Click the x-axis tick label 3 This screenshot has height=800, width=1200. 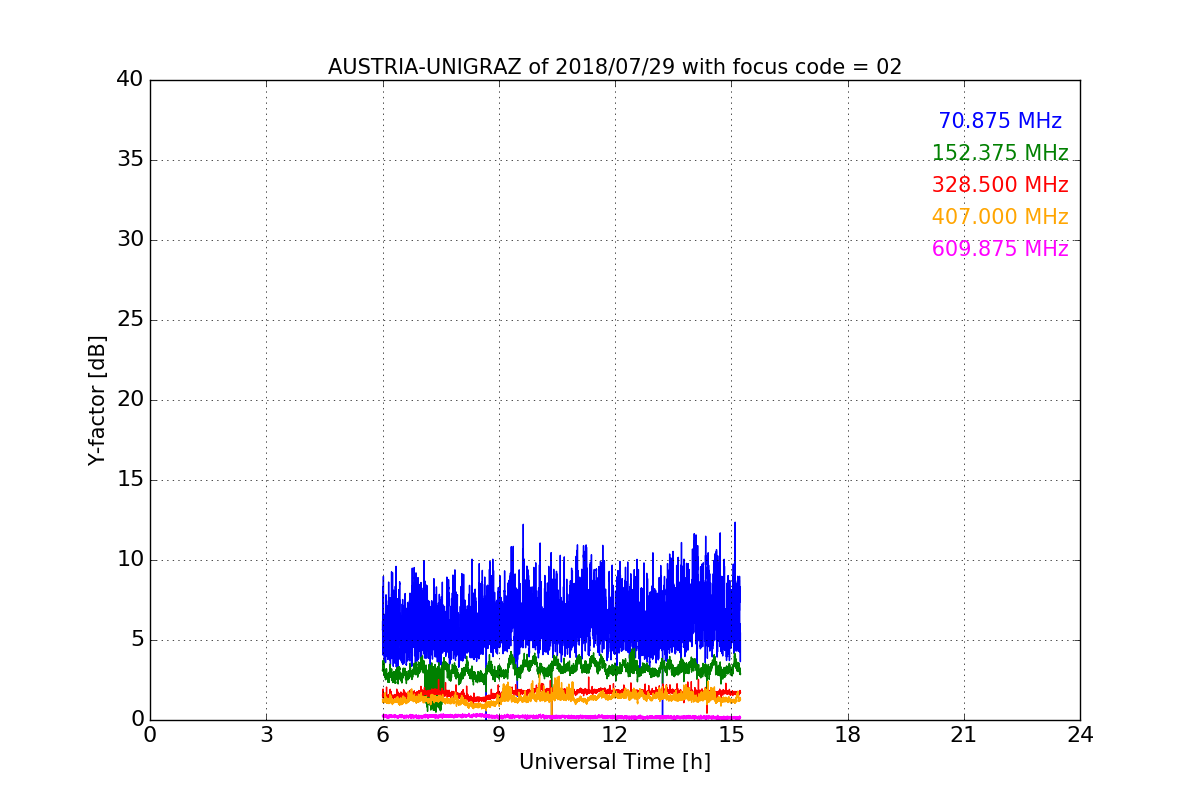pos(266,735)
